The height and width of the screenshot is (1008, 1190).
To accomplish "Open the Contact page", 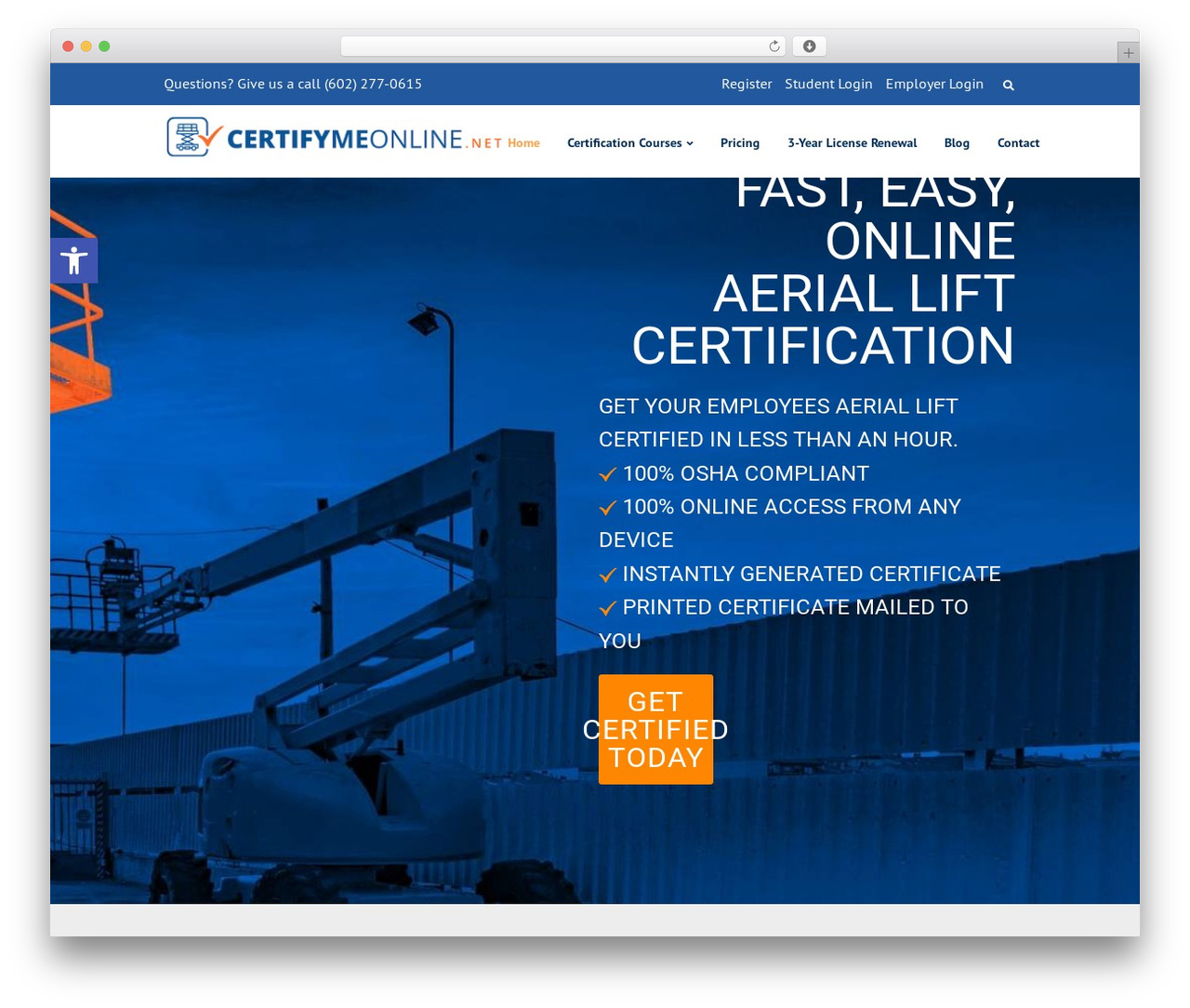I will [x=1018, y=143].
